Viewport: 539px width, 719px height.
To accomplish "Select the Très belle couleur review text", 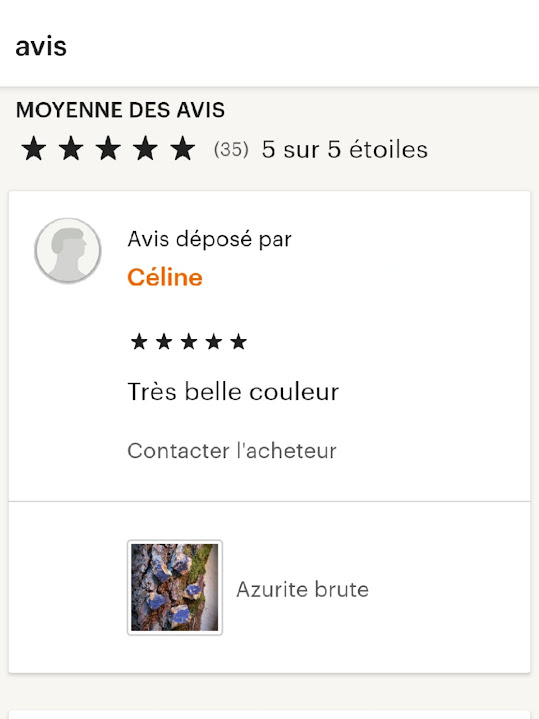I will (233, 392).
